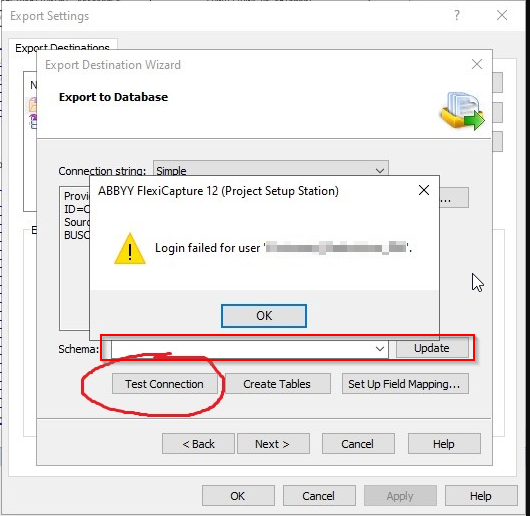The image size is (530, 516).
Task: Open Set Up Field Mapping dialog
Action: [405, 384]
